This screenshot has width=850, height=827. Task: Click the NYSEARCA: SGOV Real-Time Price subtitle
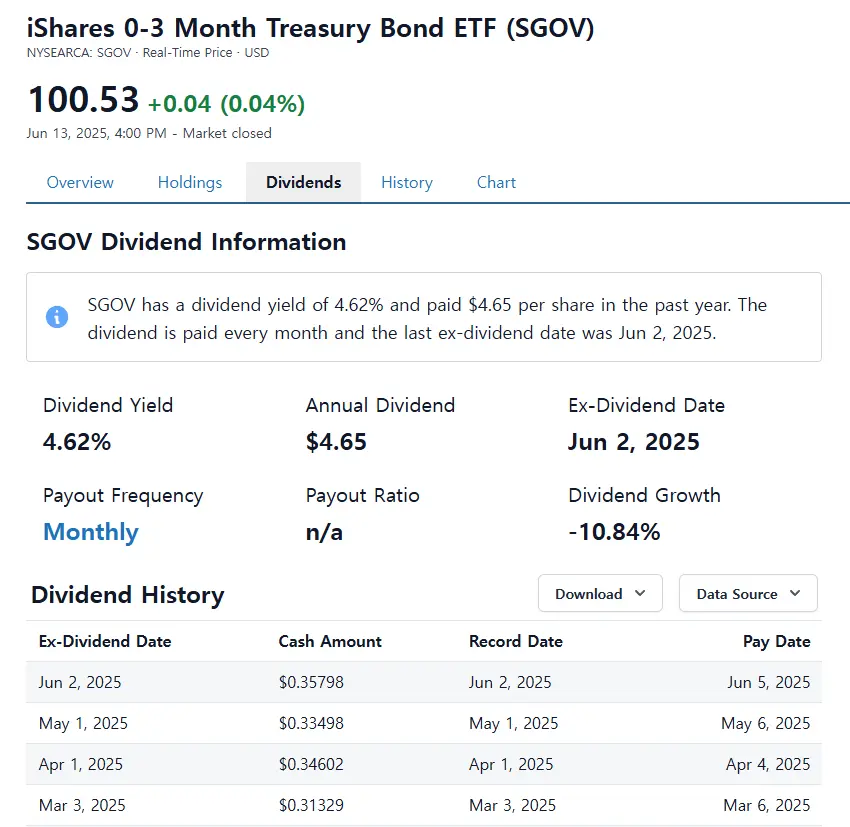tap(148, 53)
